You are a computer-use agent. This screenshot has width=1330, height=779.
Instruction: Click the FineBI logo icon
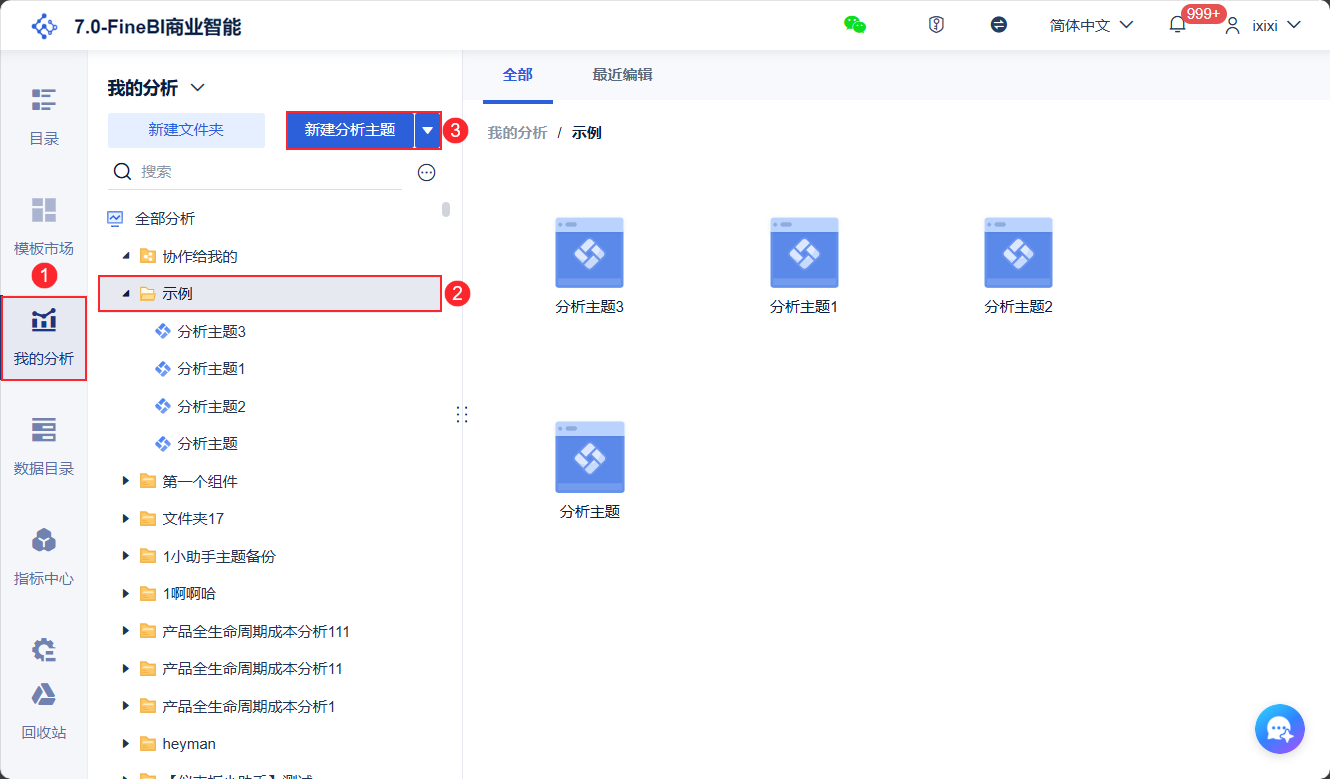45,26
